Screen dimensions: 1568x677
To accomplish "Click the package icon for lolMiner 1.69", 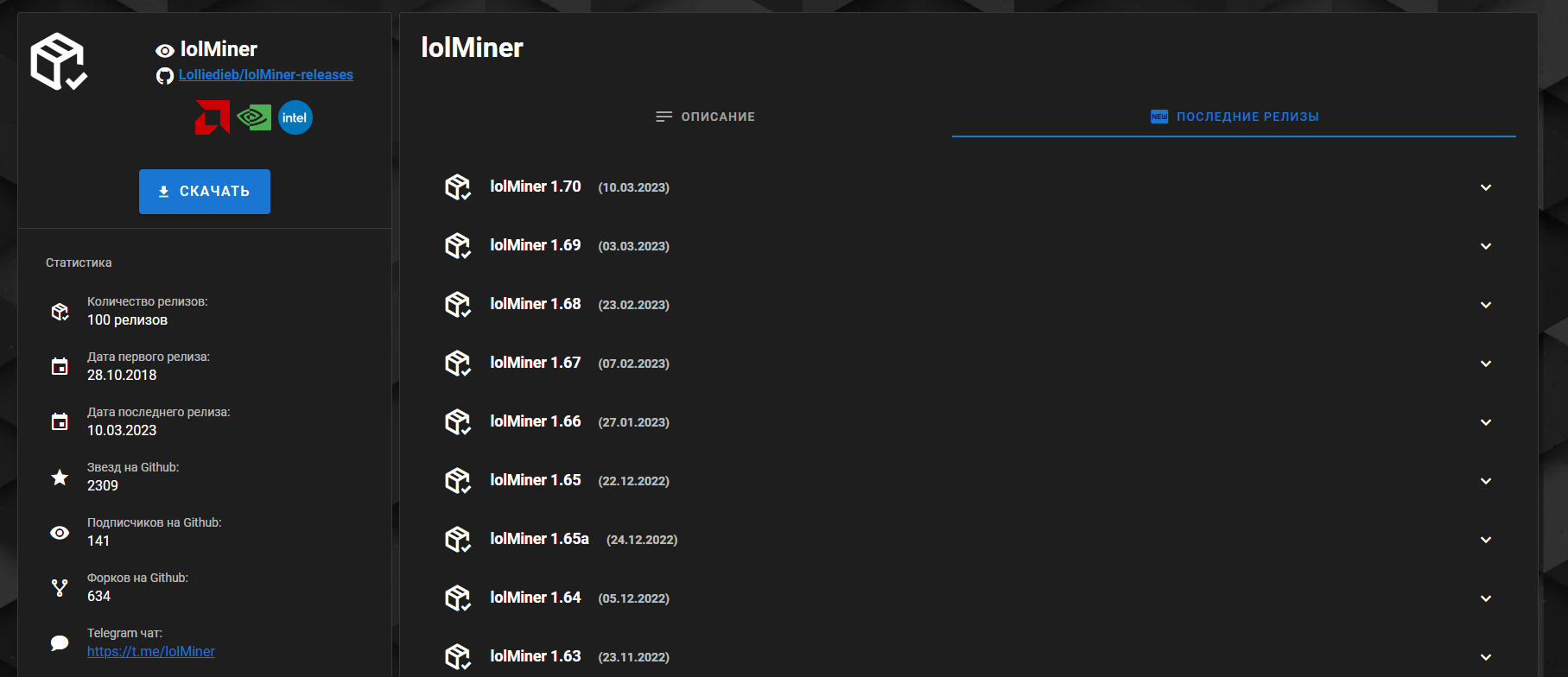I will [x=458, y=246].
